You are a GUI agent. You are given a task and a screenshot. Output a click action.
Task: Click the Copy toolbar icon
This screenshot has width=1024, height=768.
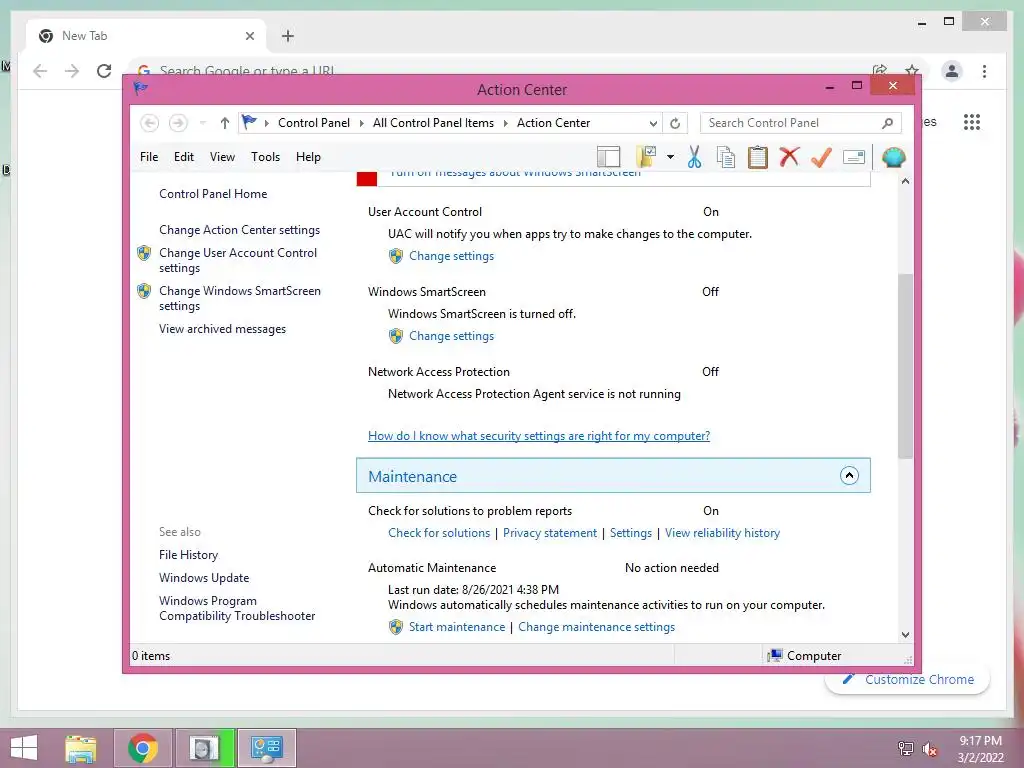point(726,157)
